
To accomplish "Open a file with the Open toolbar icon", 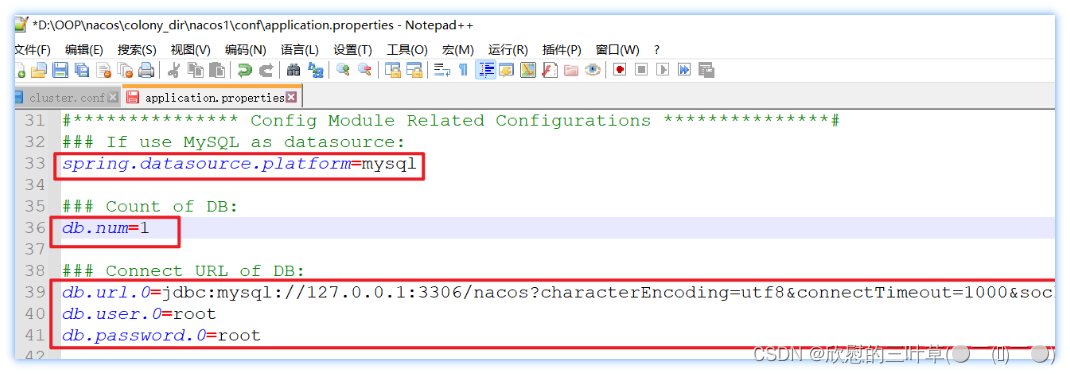I will click(39, 70).
